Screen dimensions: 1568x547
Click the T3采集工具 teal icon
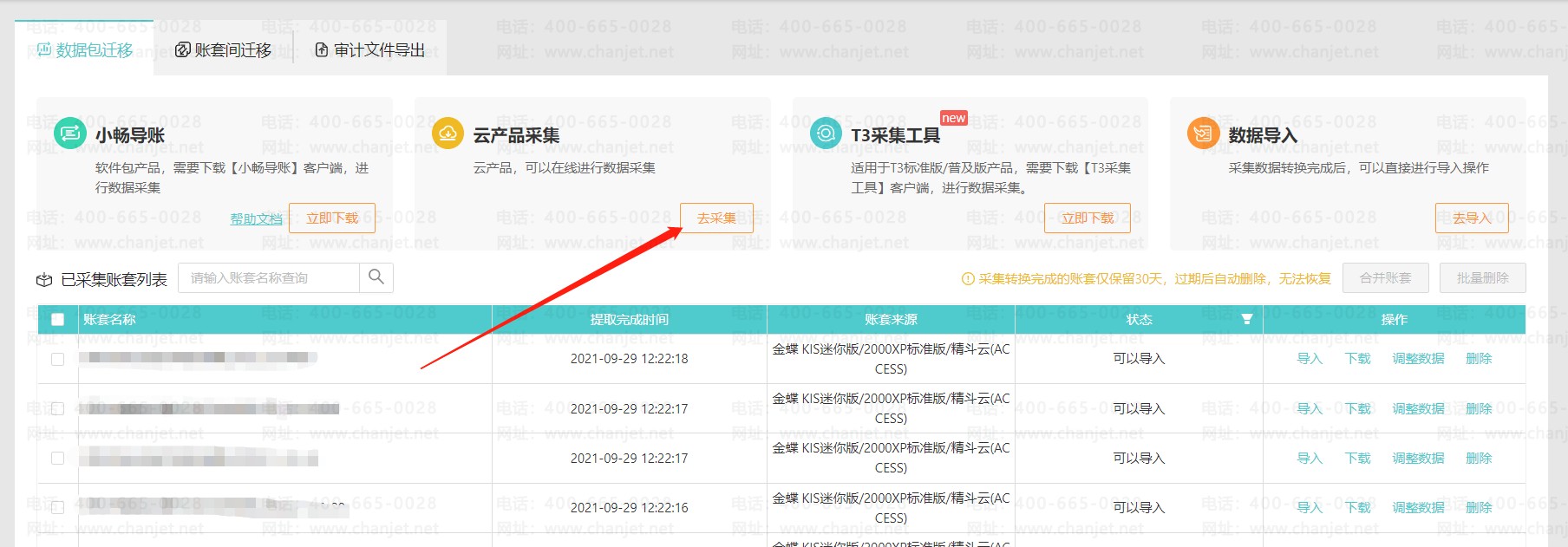[826, 133]
